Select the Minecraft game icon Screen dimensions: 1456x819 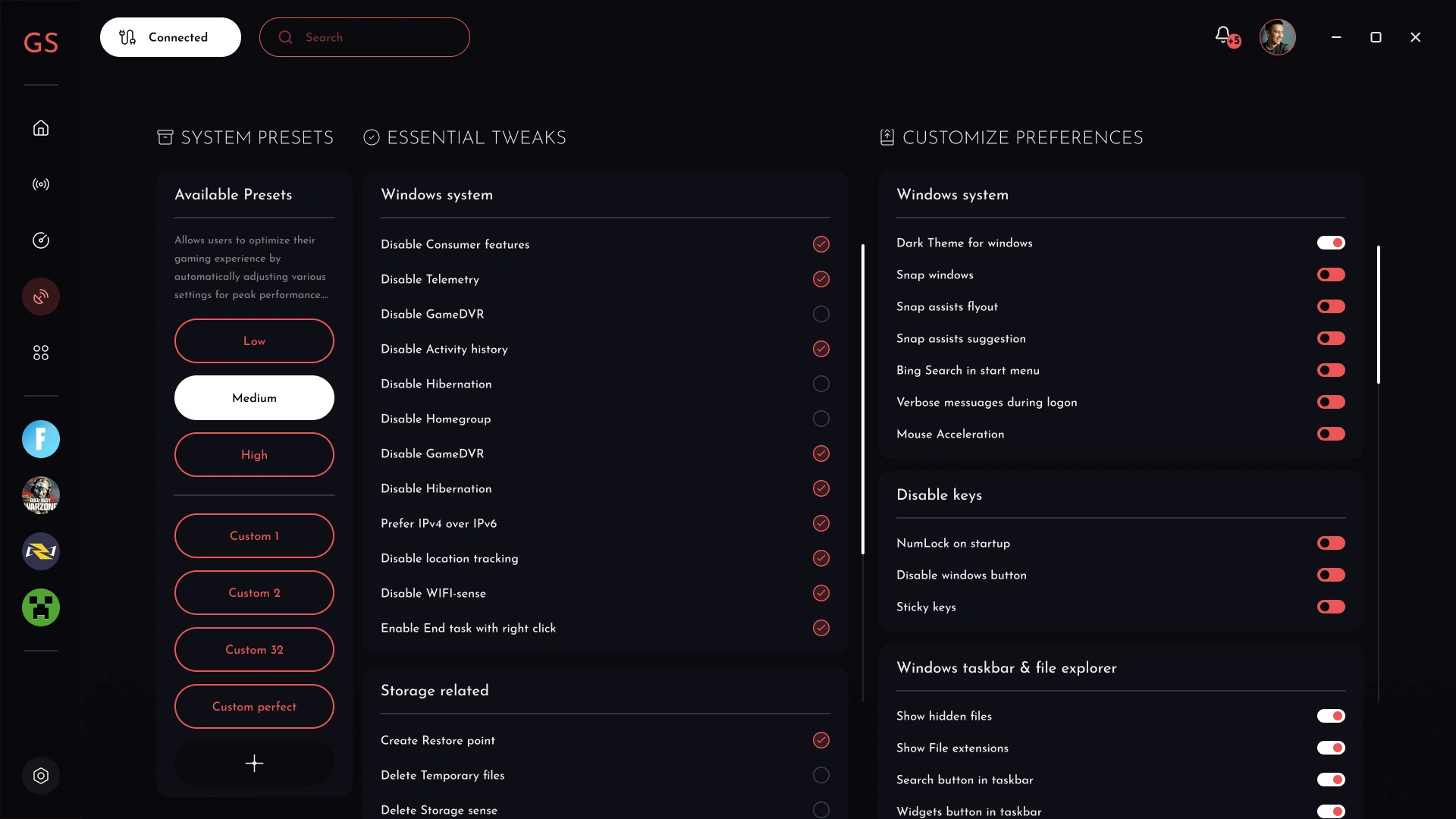pos(41,607)
